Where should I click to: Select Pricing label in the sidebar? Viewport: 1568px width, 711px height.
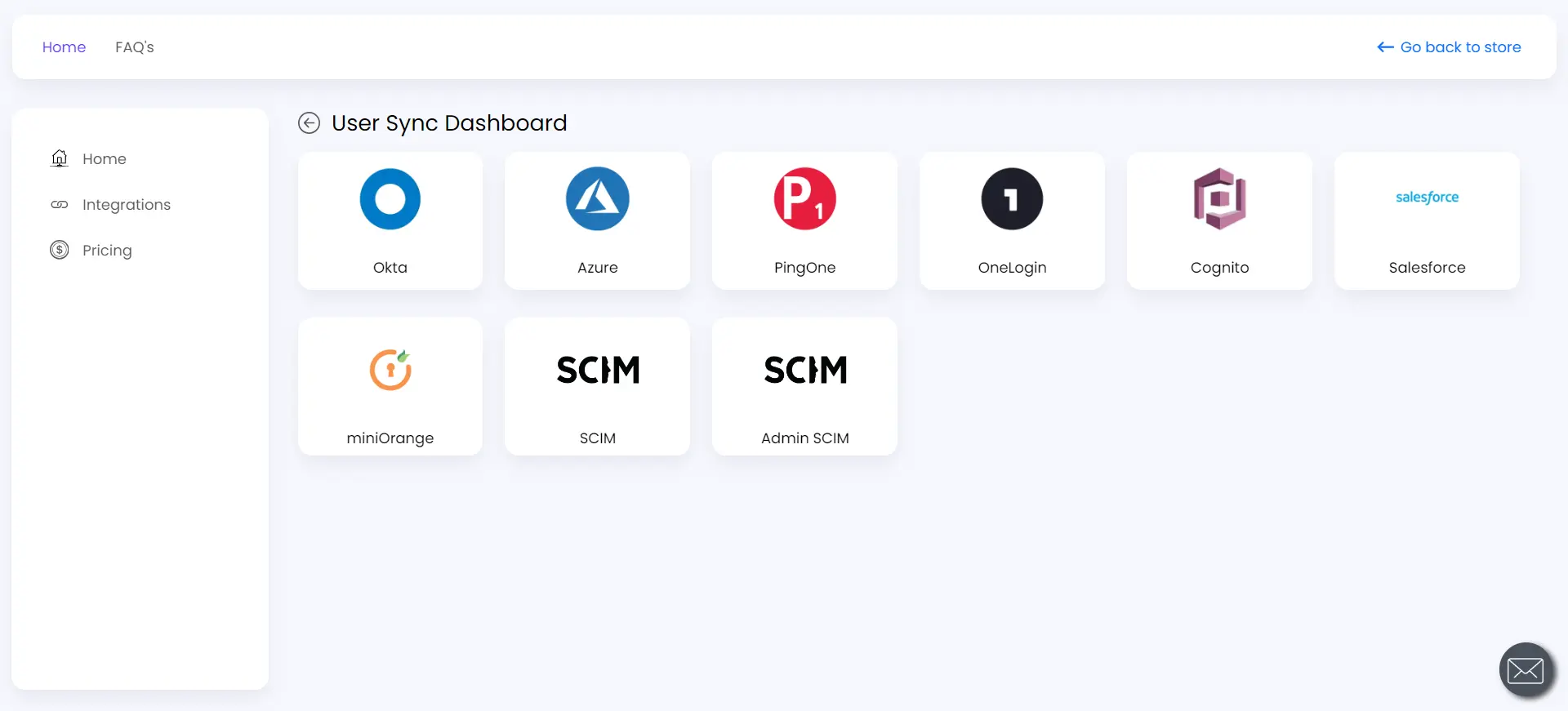click(107, 251)
